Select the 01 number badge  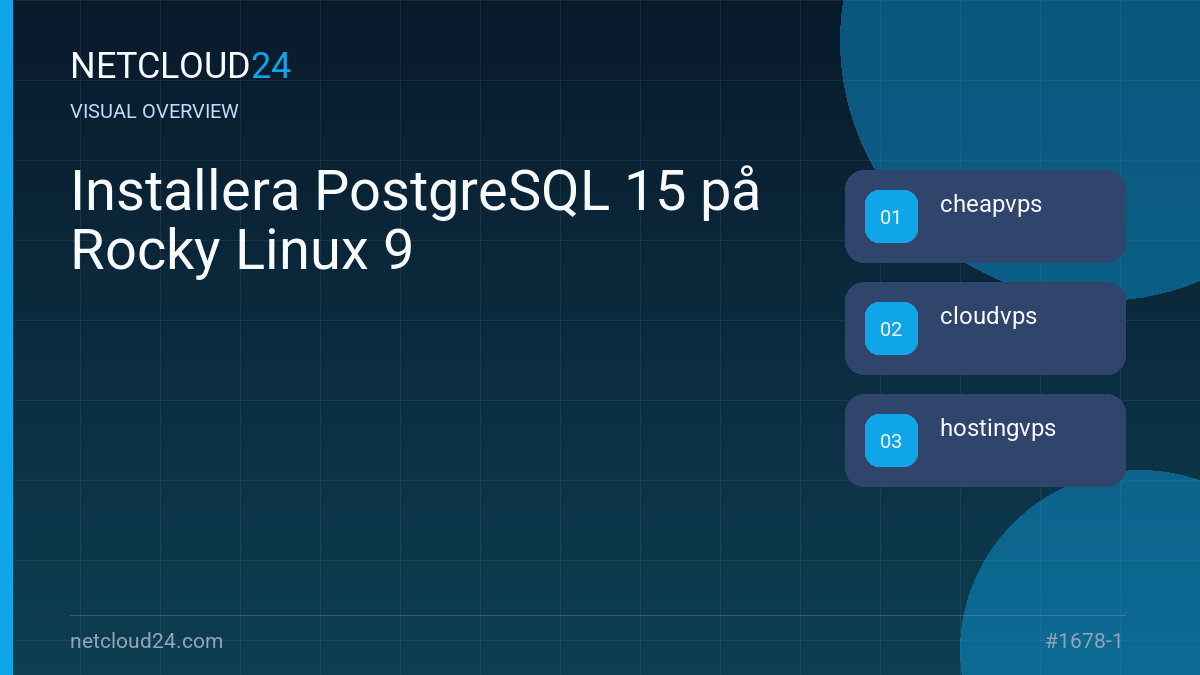891,216
